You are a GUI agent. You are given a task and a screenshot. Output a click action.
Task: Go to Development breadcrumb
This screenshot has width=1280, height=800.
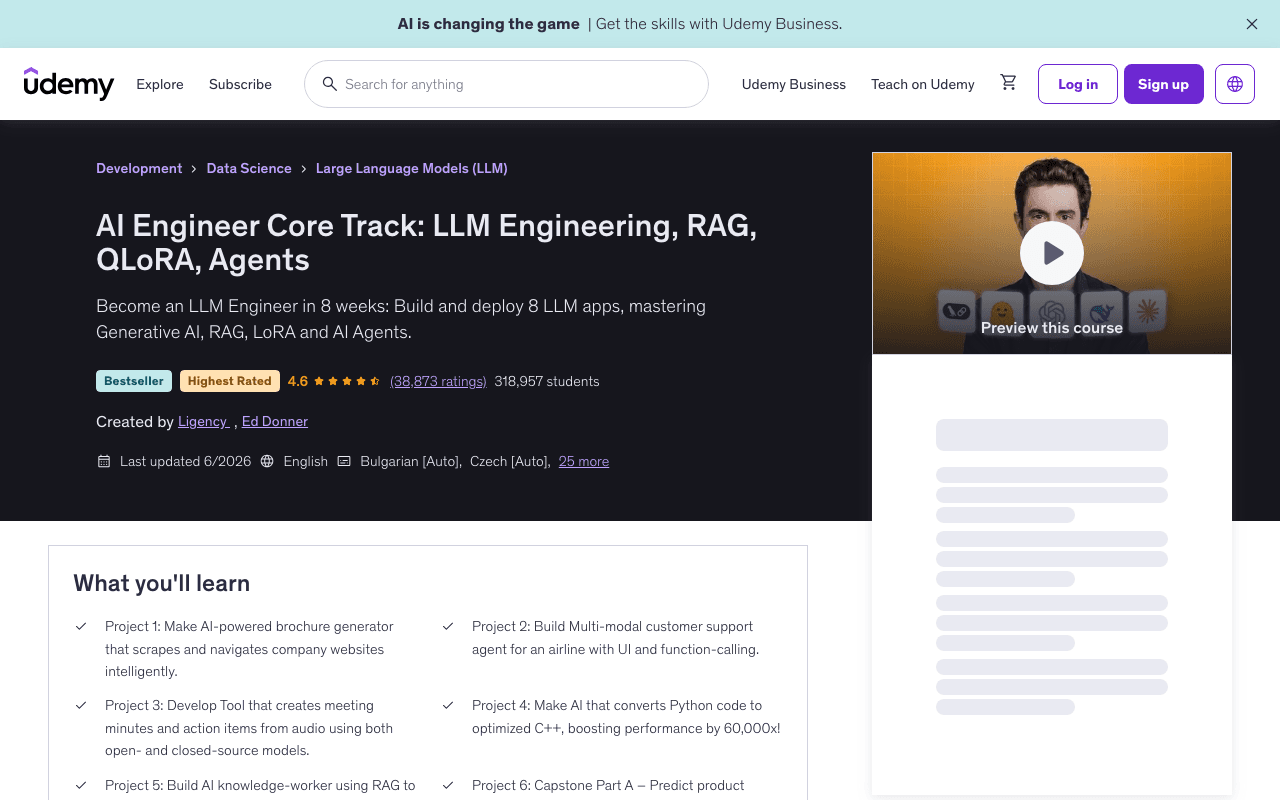tap(139, 168)
